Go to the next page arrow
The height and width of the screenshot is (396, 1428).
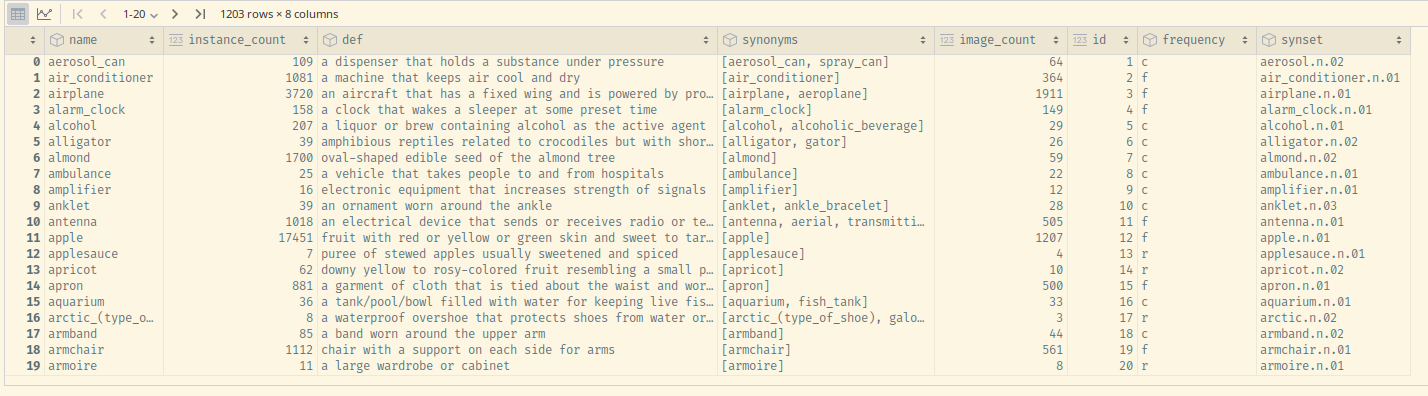(175, 14)
